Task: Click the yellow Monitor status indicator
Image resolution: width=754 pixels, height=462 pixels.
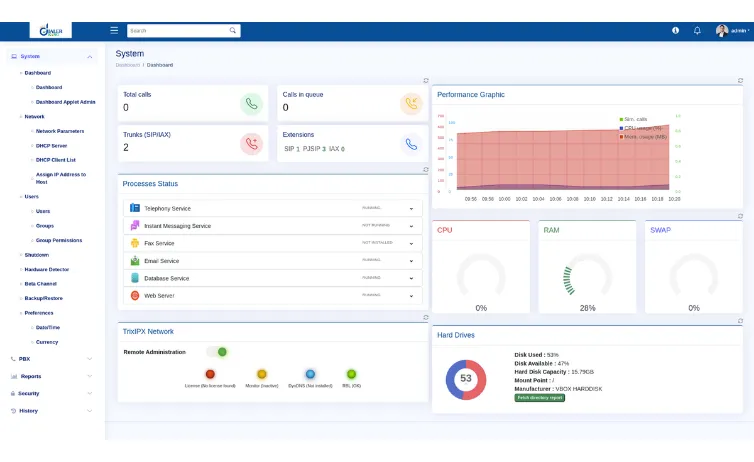Action: point(262,374)
